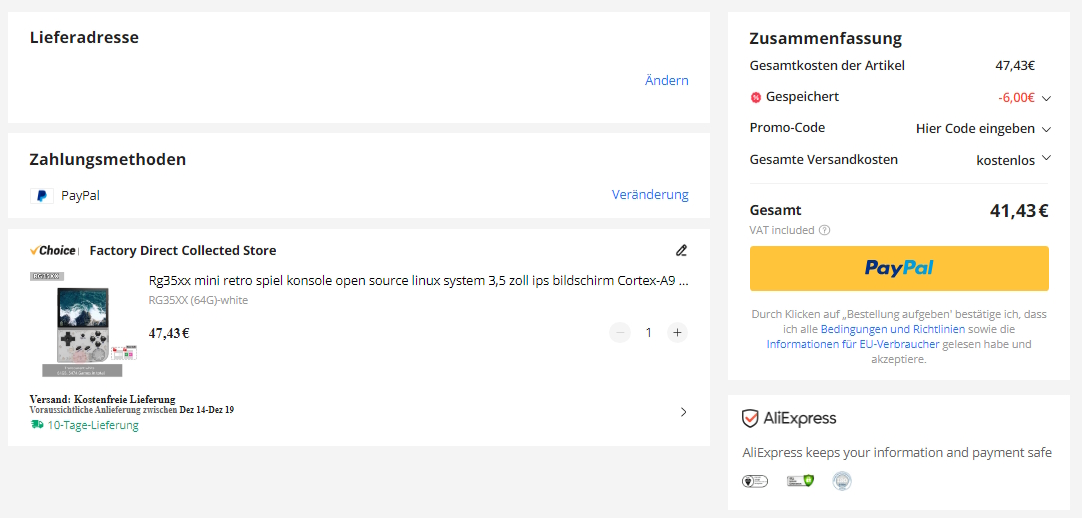Open the Bedingungen und Richtlinien link
The height and width of the screenshot is (518, 1082).
click(x=893, y=329)
